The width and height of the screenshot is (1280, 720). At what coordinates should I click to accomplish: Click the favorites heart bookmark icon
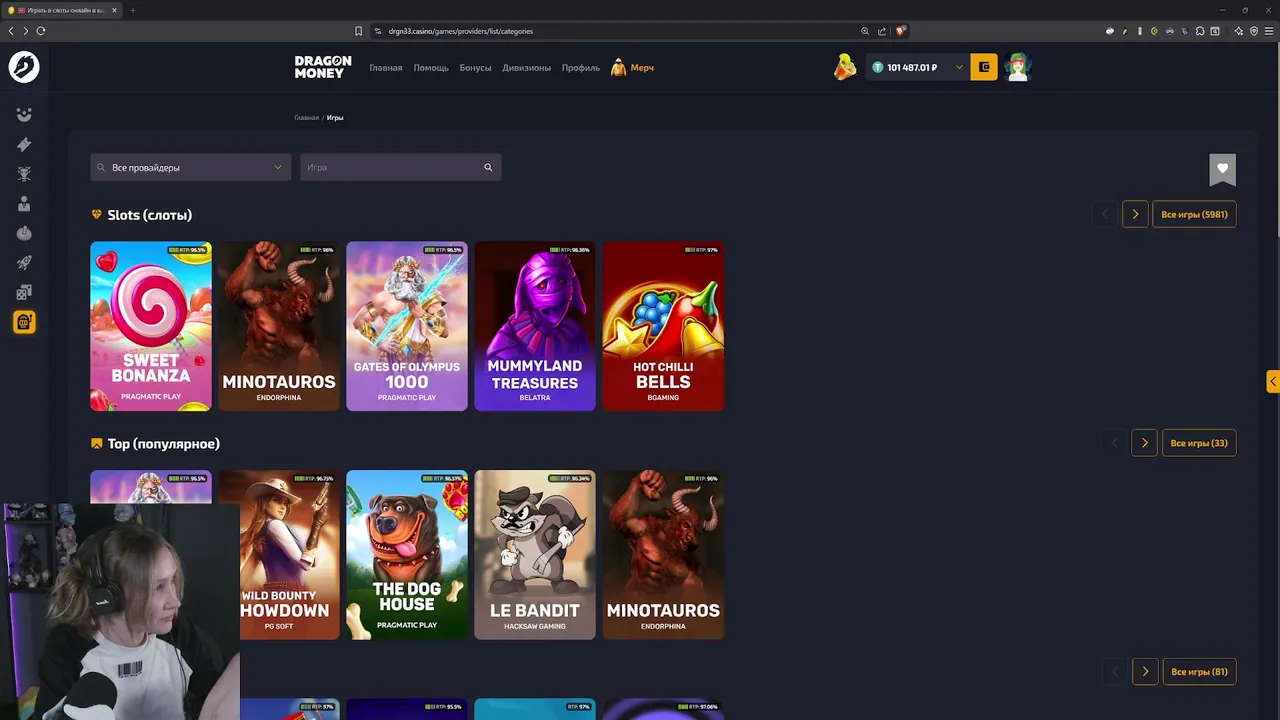point(1222,169)
